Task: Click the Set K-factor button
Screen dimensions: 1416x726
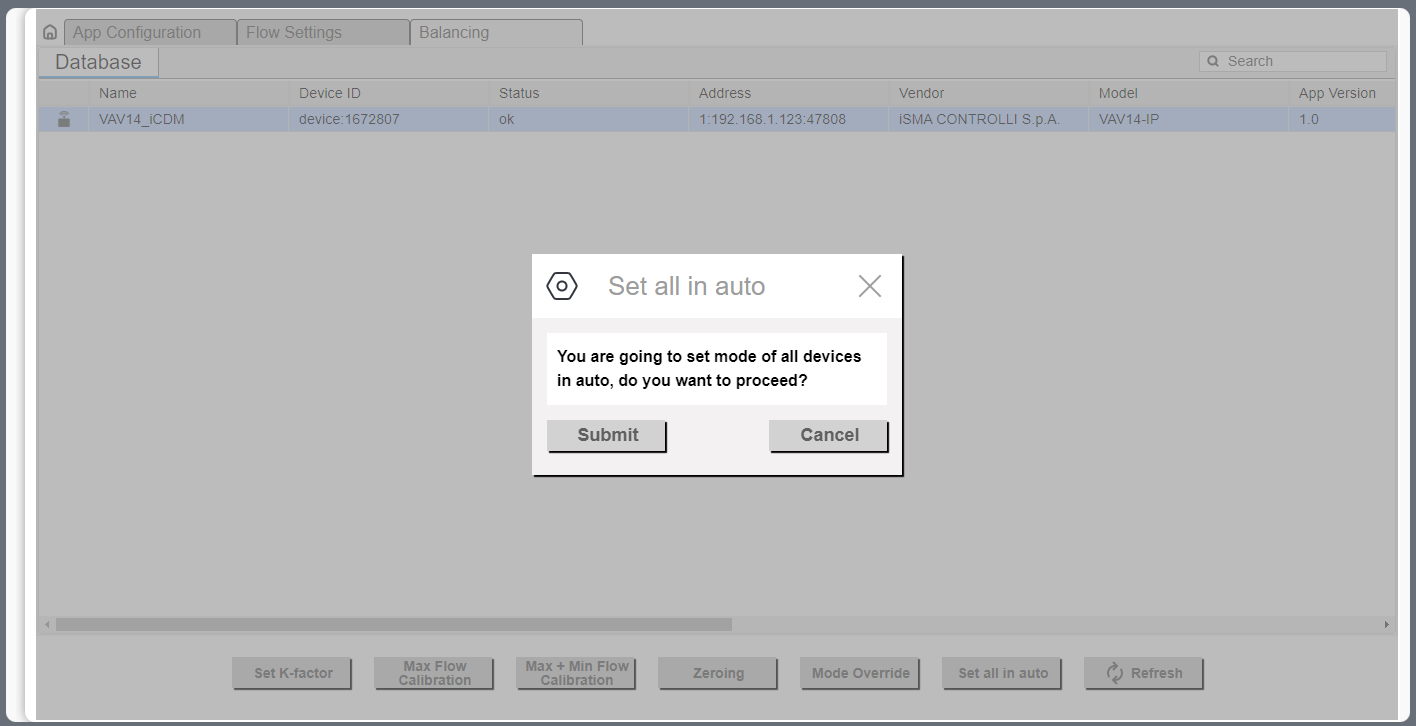Action: pyautogui.click(x=292, y=673)
